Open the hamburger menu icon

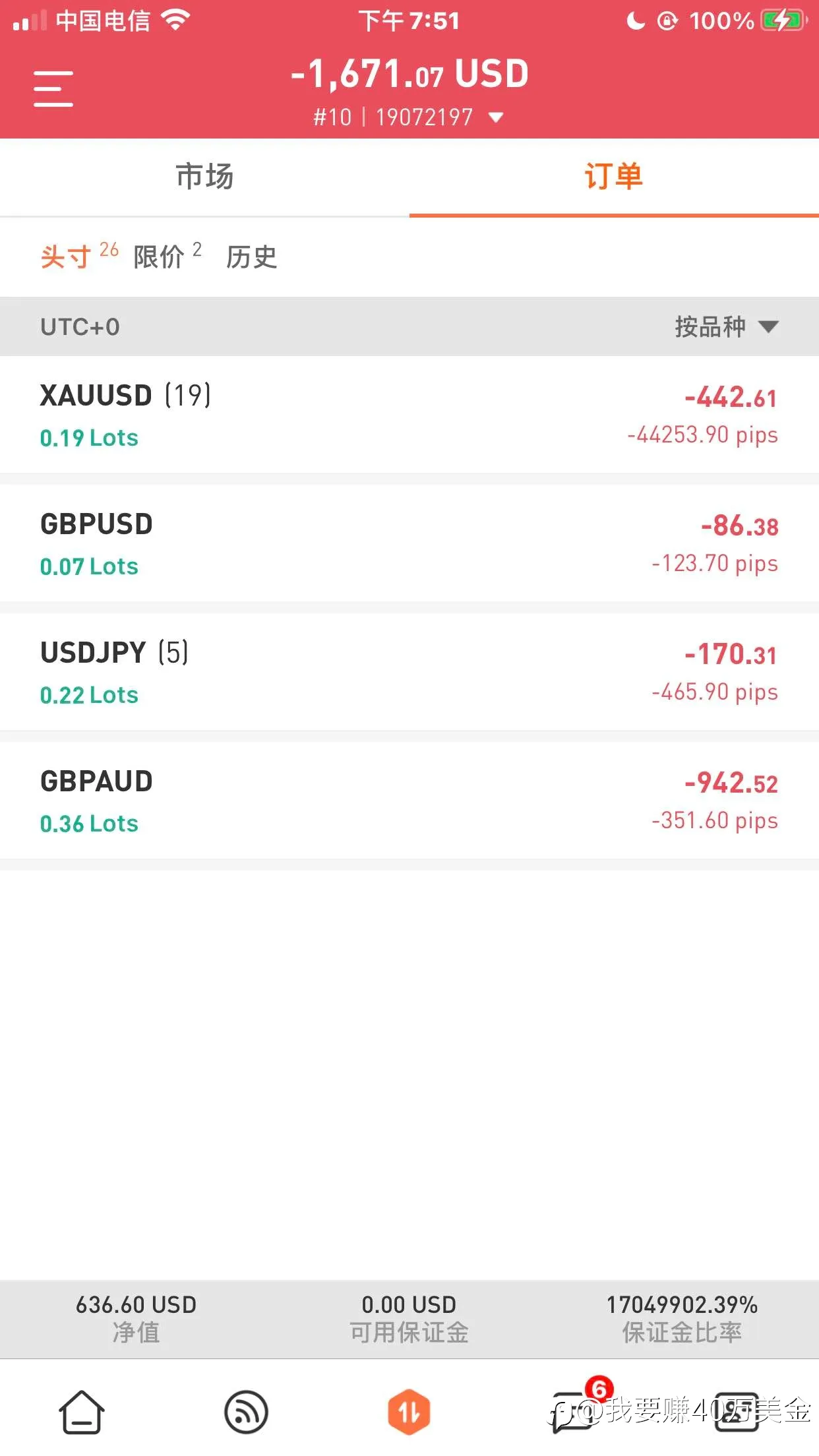tap(53, 88)
